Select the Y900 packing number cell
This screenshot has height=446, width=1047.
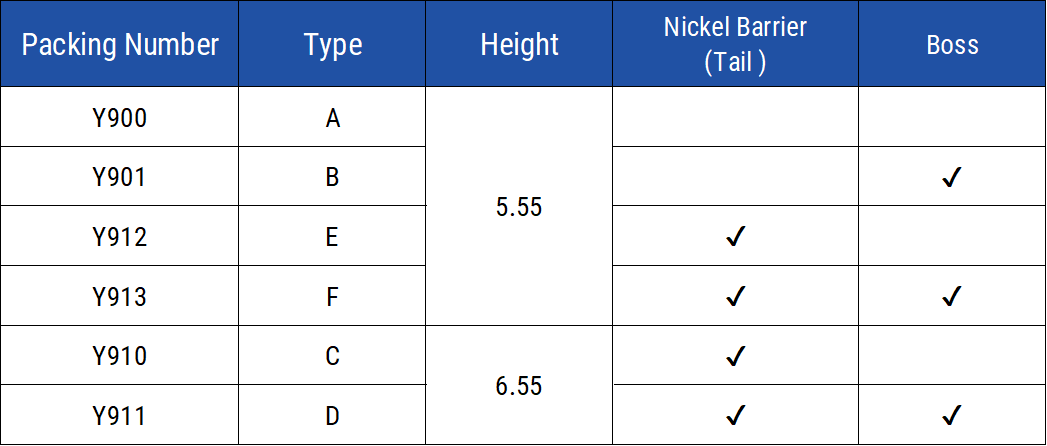(x=120, y=118)
